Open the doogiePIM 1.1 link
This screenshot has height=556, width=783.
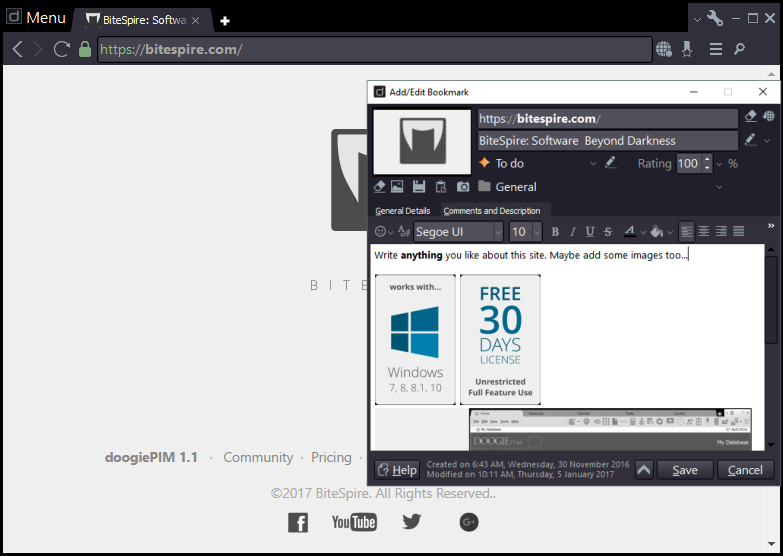click(151, 458)
